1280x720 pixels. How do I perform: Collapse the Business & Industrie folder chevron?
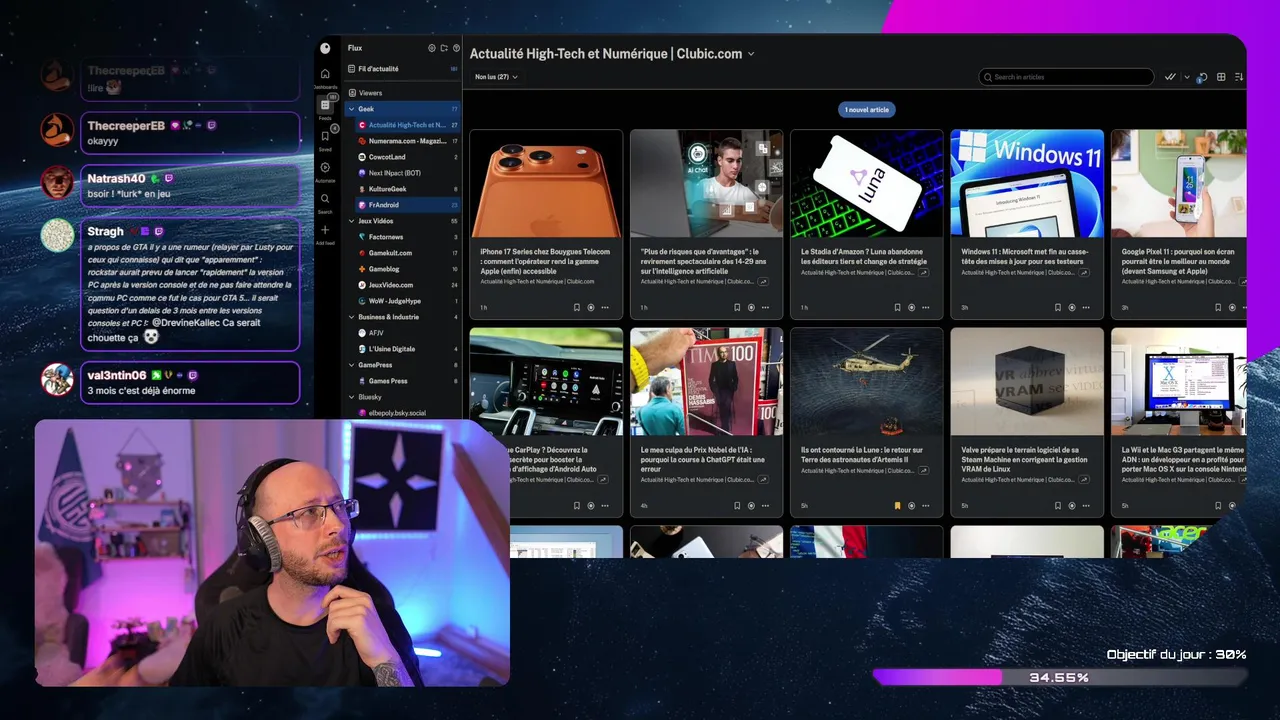[x=351, y=317]
